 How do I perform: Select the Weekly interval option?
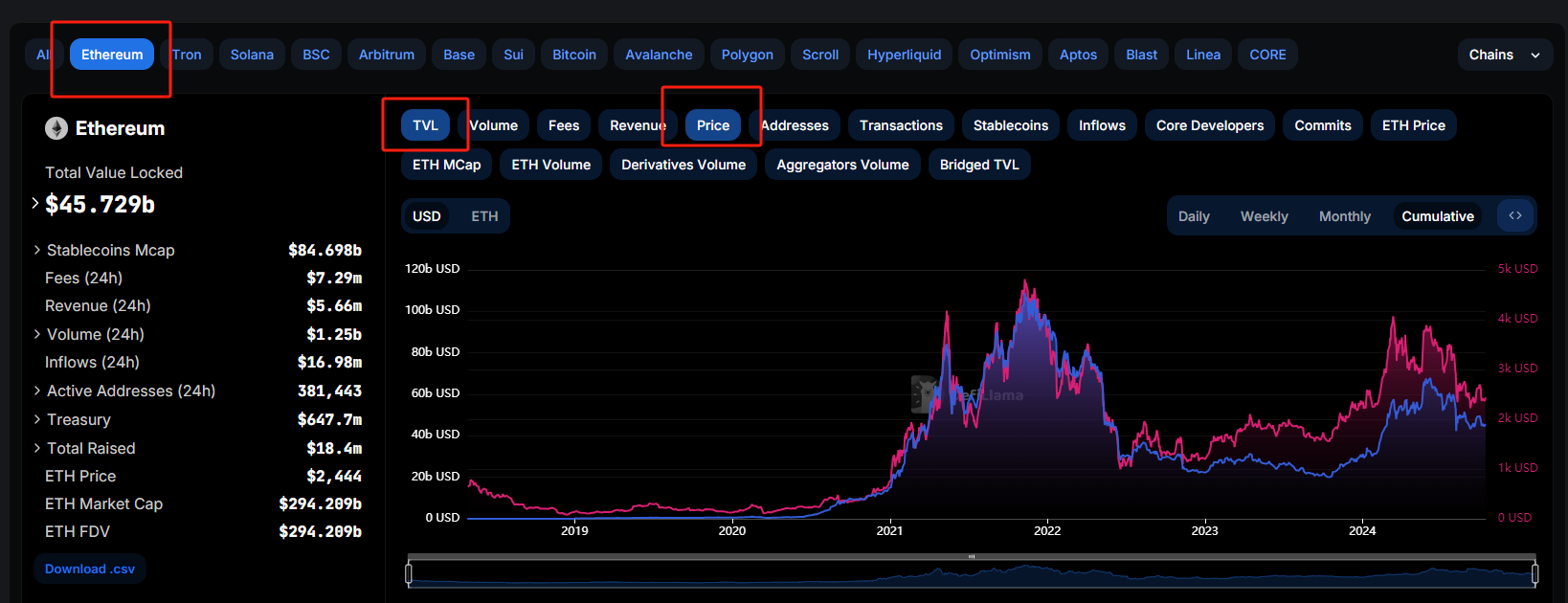pyautogui.click(x=1264, y=216)
